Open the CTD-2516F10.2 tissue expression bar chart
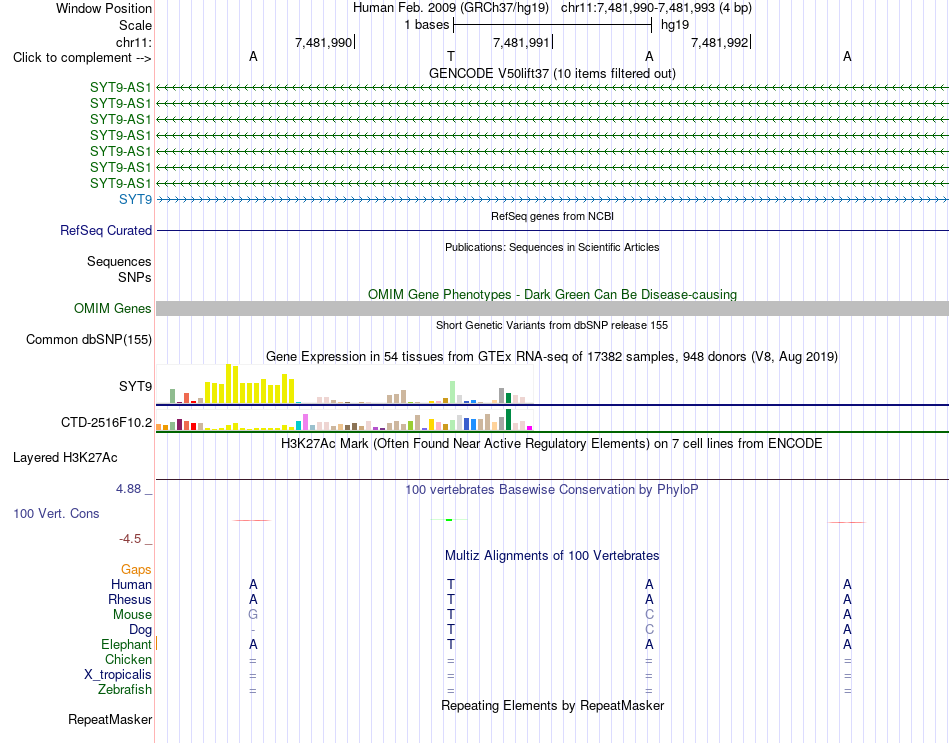The width and height of the screenshot is (950, 743). (344, 420)
